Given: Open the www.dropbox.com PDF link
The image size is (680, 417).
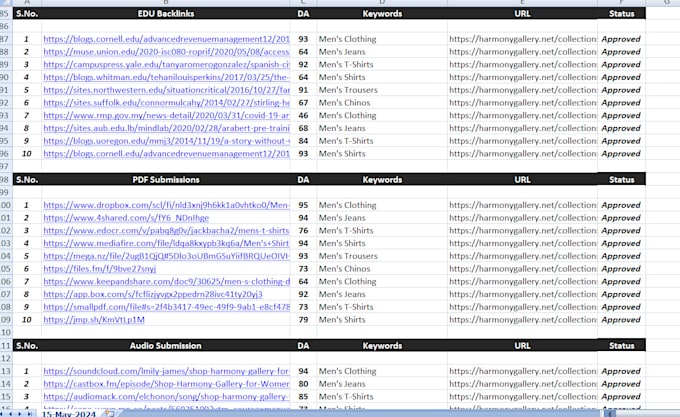Looking at the screenshot, I should tap(166, 205).
